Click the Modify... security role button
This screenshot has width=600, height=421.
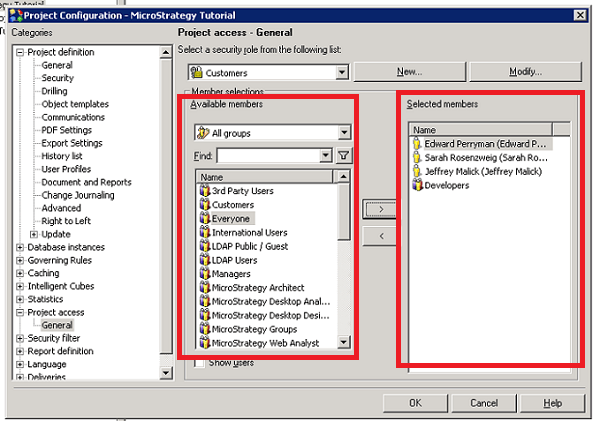pos(525,72)
